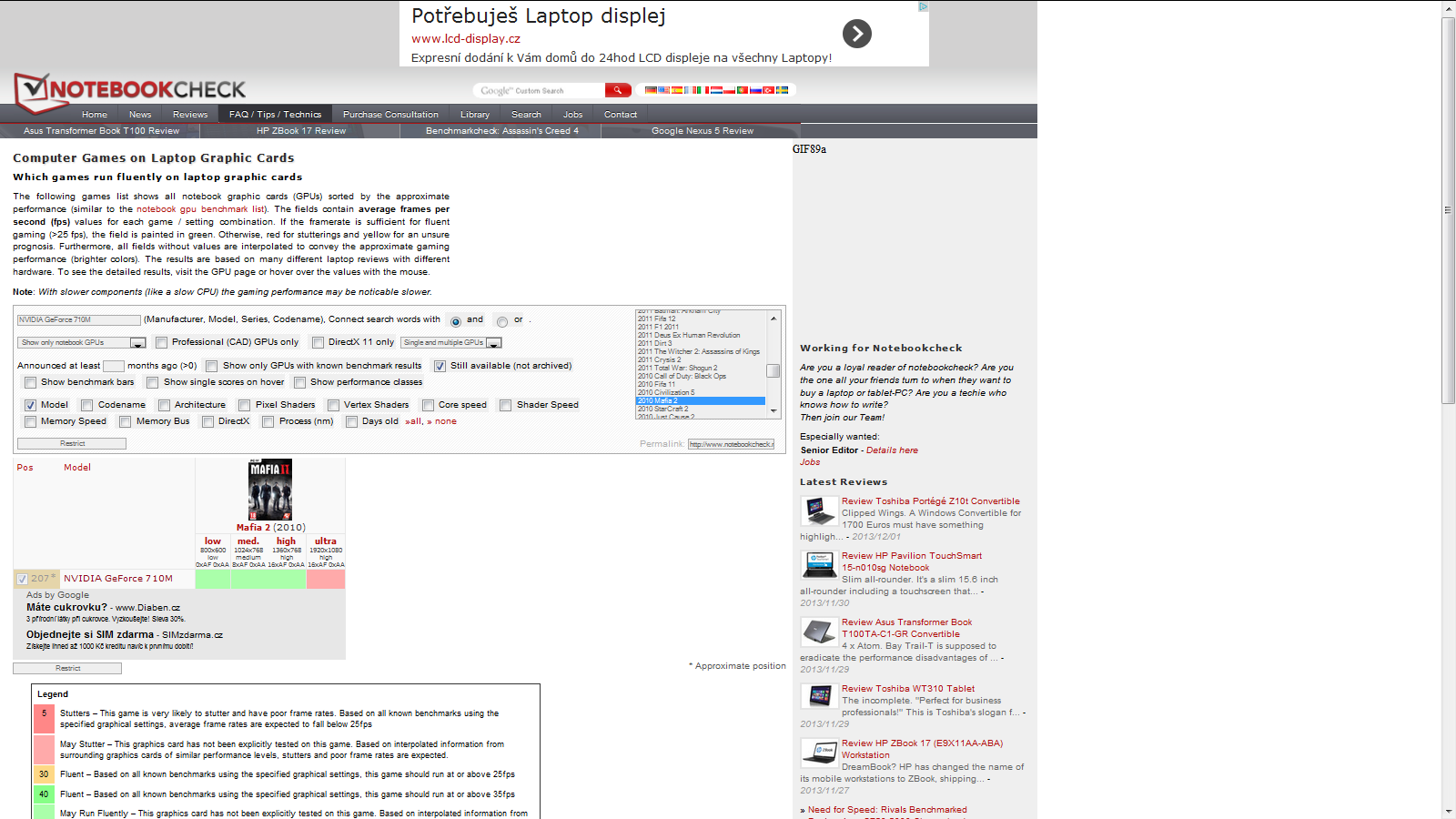This screenshot has width=1456, height=819.
Task: Click the game list scroll-down arrow
Action: click(x=773, y=411)
